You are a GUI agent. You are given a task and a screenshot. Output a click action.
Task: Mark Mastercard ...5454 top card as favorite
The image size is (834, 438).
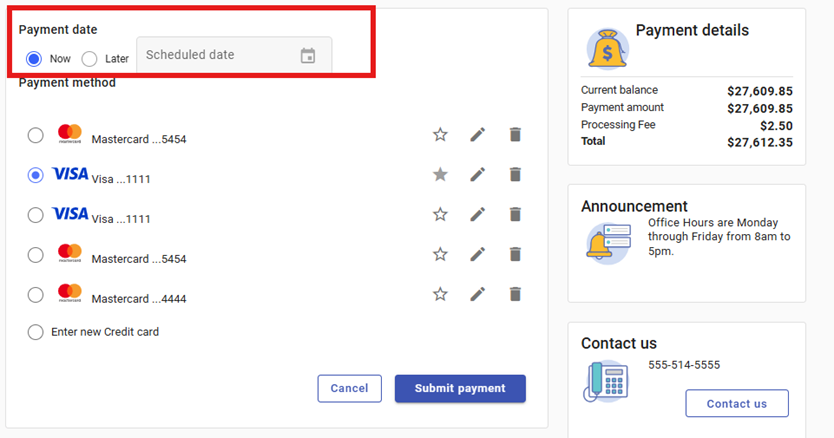pyautogui.click(x=440, y=135)
